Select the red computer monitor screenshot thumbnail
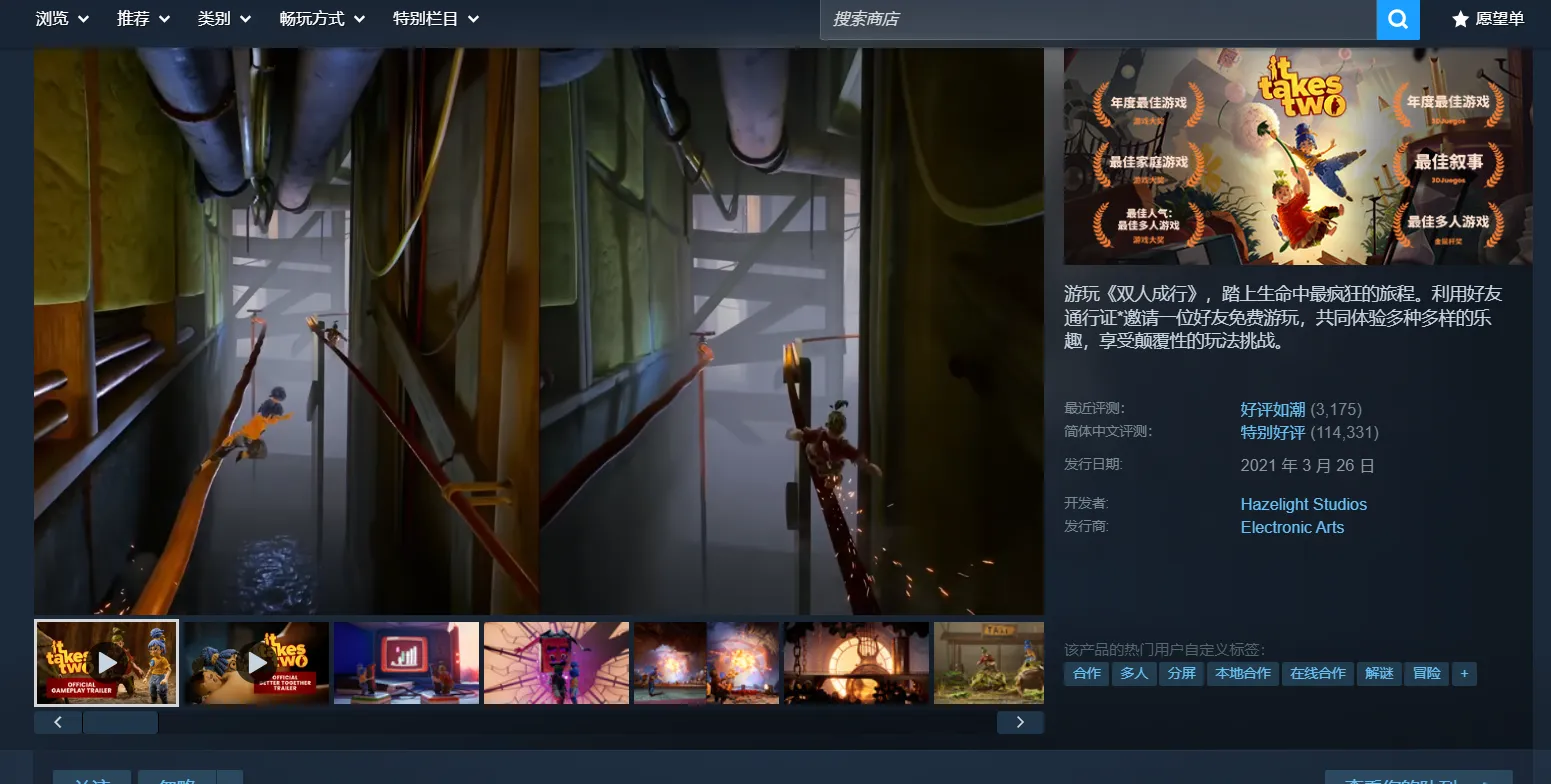This screenshot has height=784, width=1551. (x=406, y=663)
